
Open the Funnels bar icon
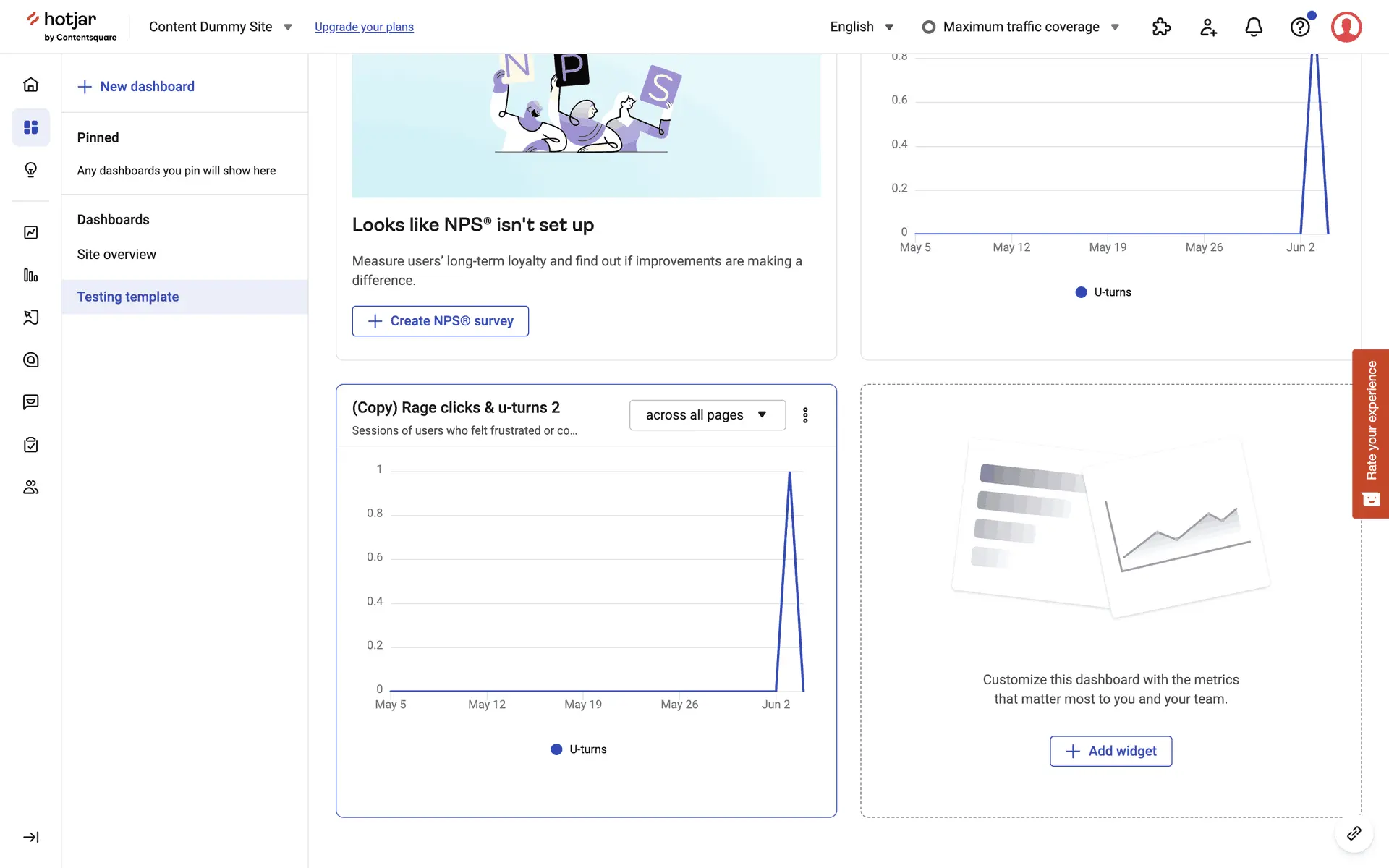pos(30,275)
